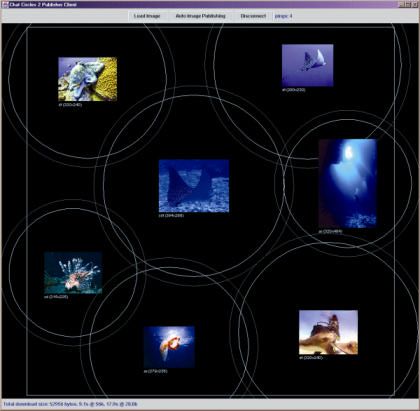Viewport: 420px width, 411px height.
Task: Select the sea turtle with diver image
Action: click(x=328, y=332)
